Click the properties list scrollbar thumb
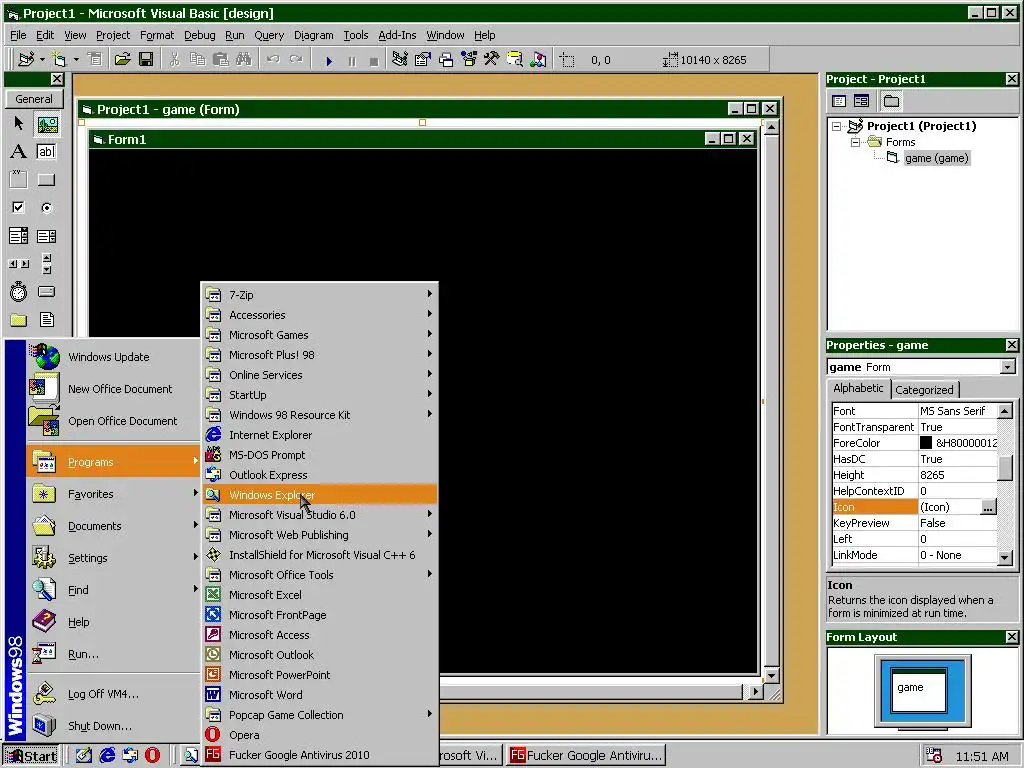 click(1005, 467)
